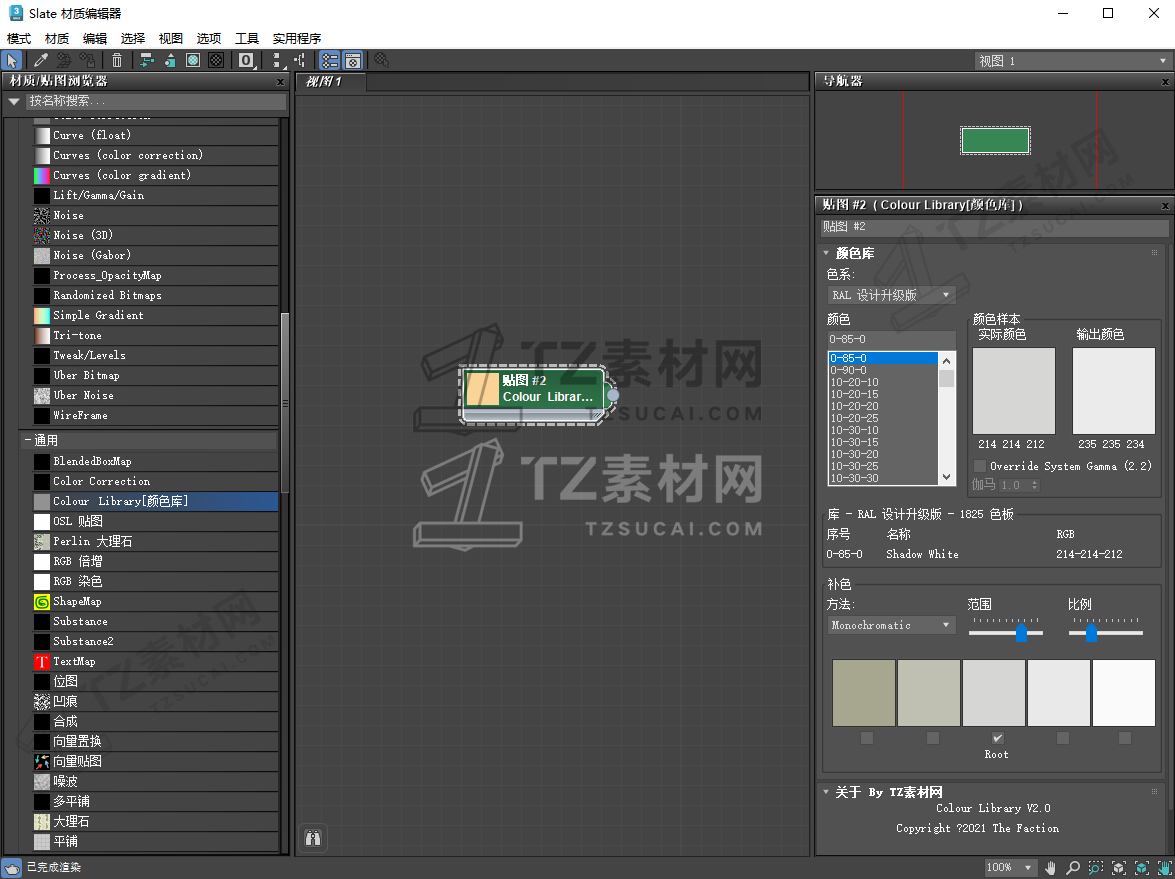The image size is (1175, 879).
Task: Click the search-by-name field in browser
Action: pos(155,101)
